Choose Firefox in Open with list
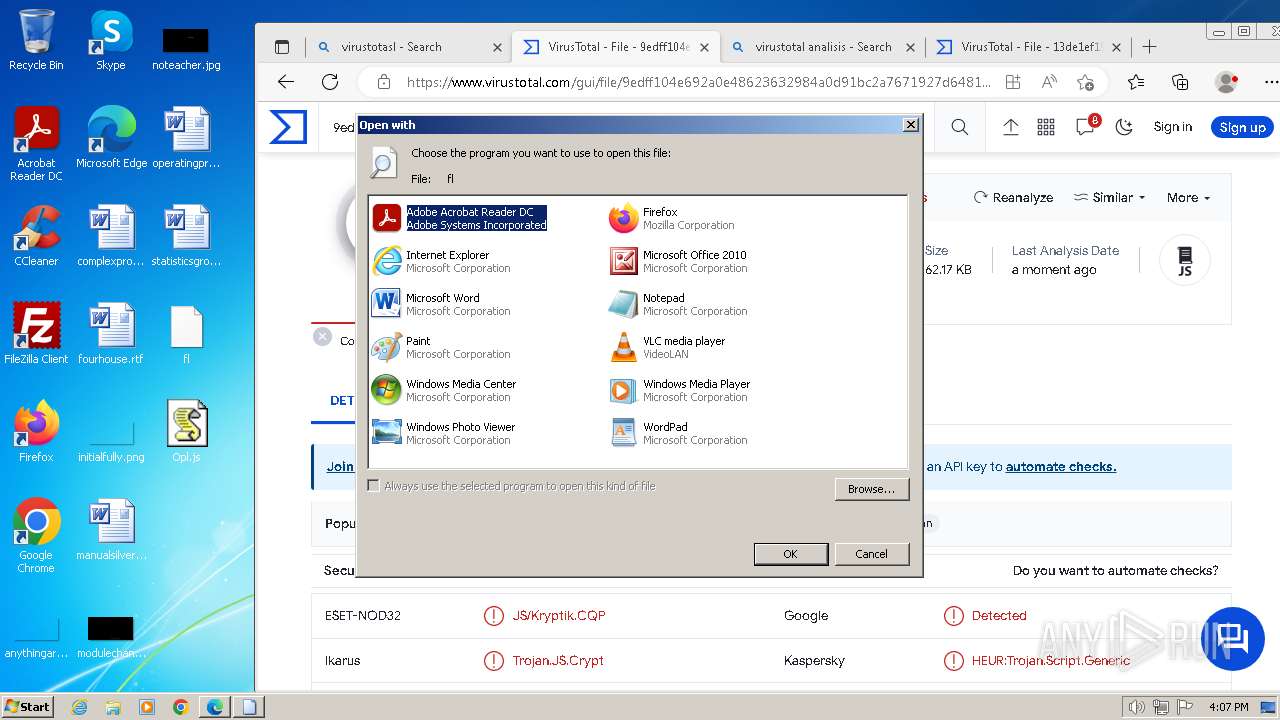The image size is (1280, 720). 672,218
